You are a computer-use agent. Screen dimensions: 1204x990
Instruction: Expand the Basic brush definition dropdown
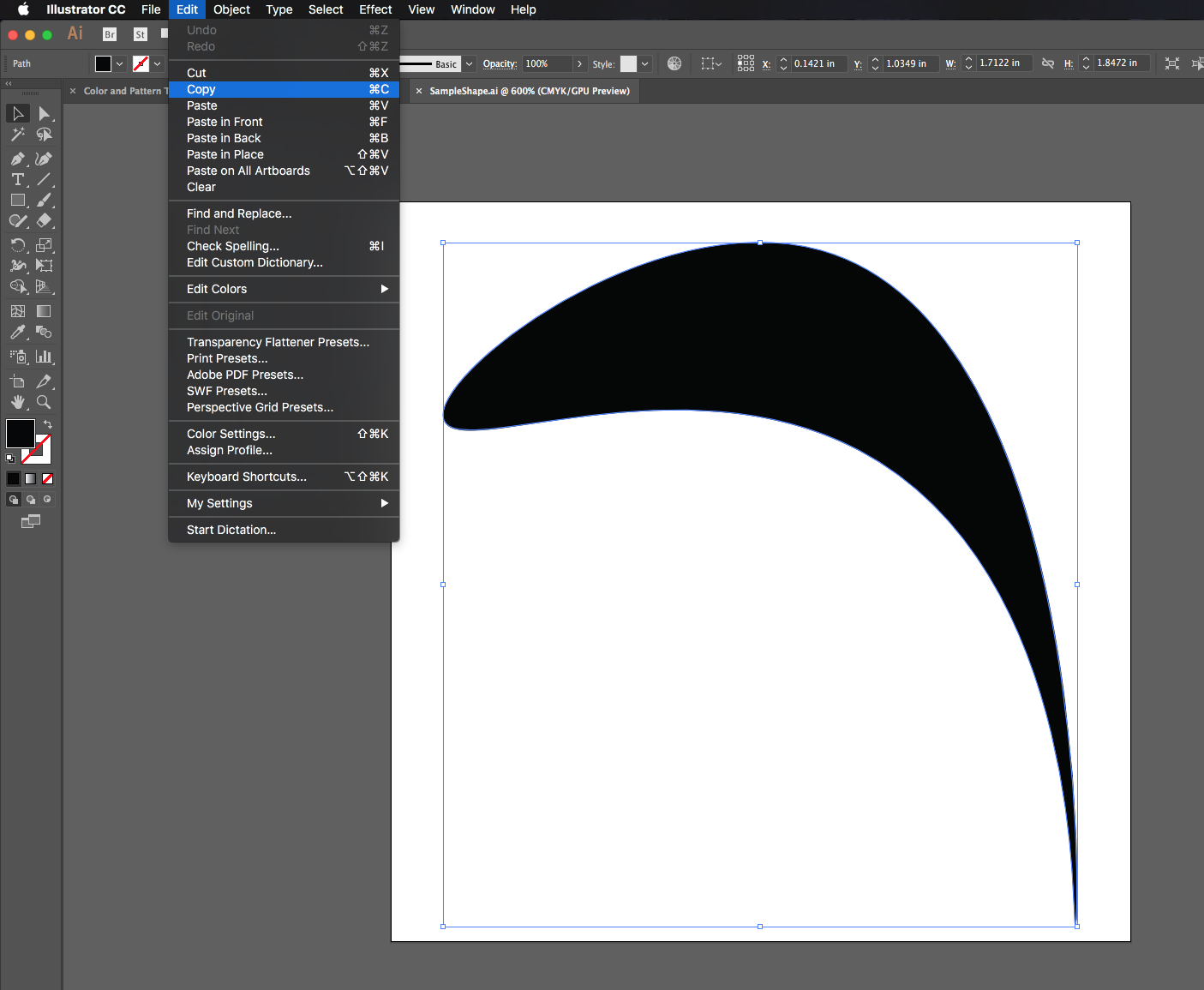click(469, 63)
